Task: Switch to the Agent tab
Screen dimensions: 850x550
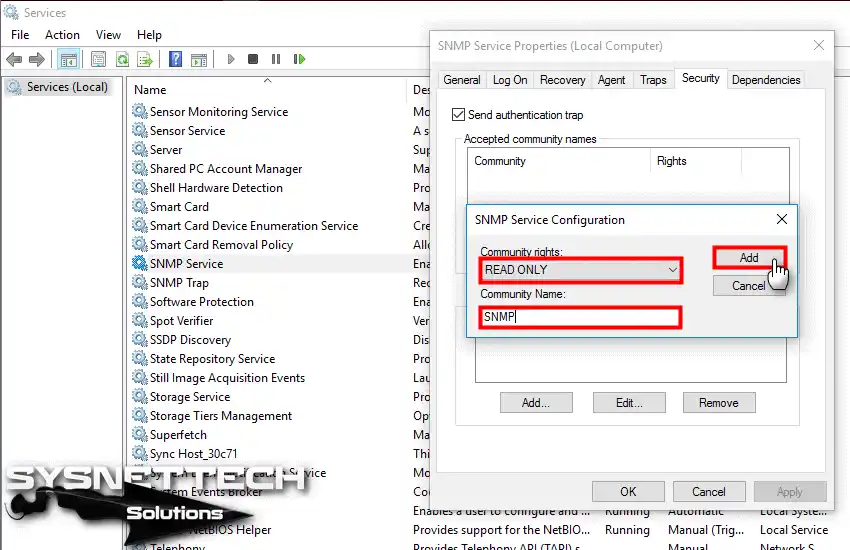Action: point(611,80)
